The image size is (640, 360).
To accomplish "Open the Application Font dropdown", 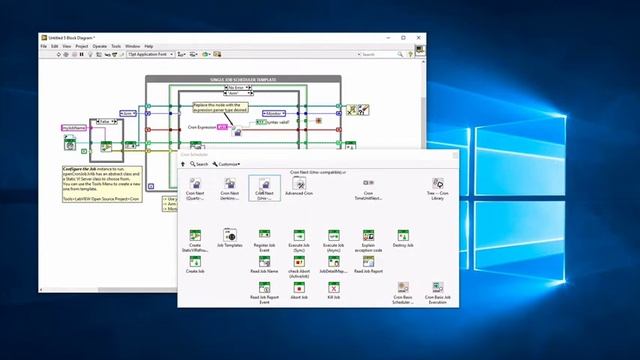I will tap(151, 54).
